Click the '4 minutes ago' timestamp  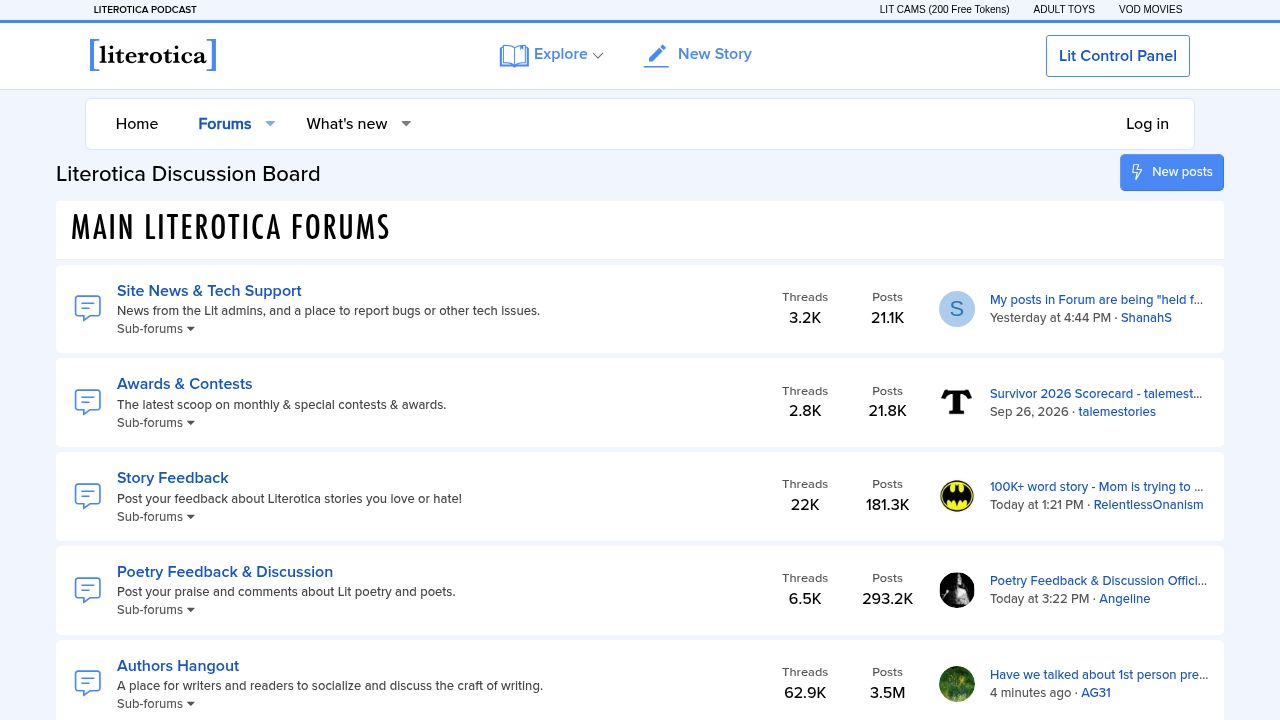pos(1030,693)
